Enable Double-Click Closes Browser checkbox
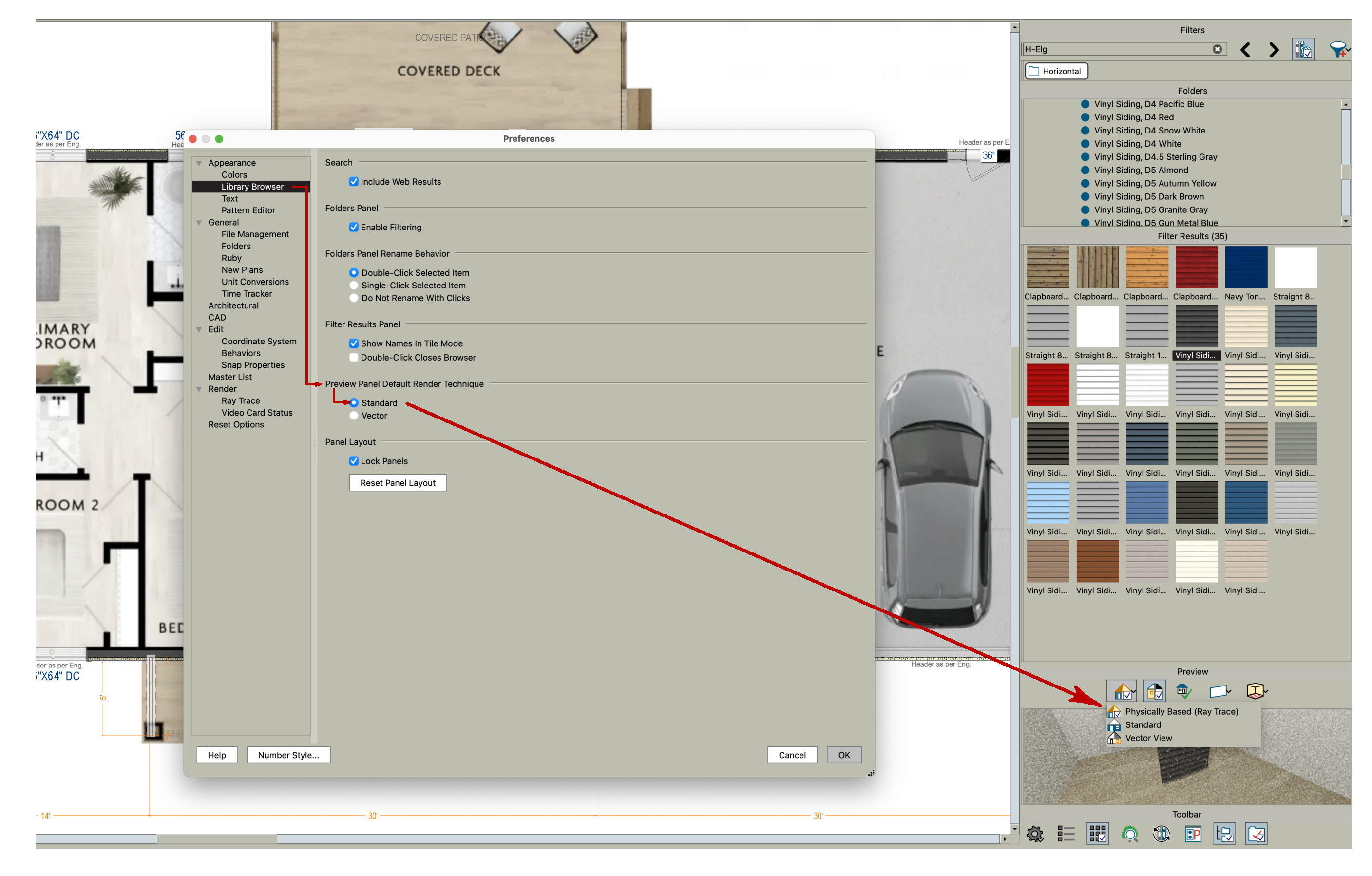Viewport: 1372px width, 876px height. click(x=354, y=357)
